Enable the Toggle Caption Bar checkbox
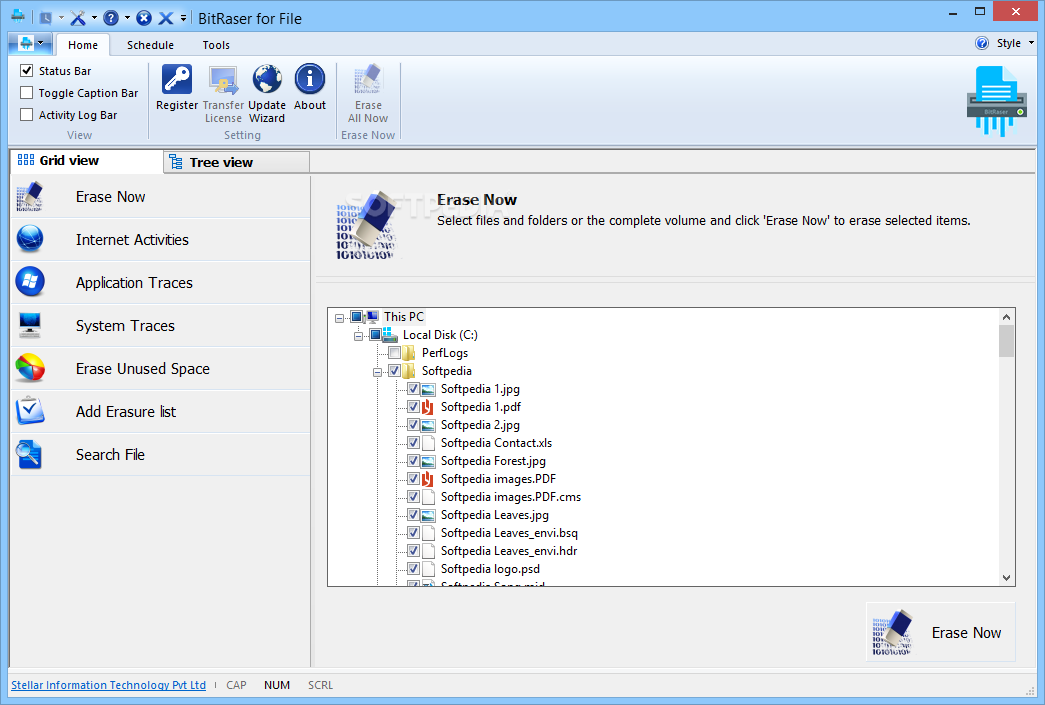This screenshot has width=1045, height=705. point(27,93)
